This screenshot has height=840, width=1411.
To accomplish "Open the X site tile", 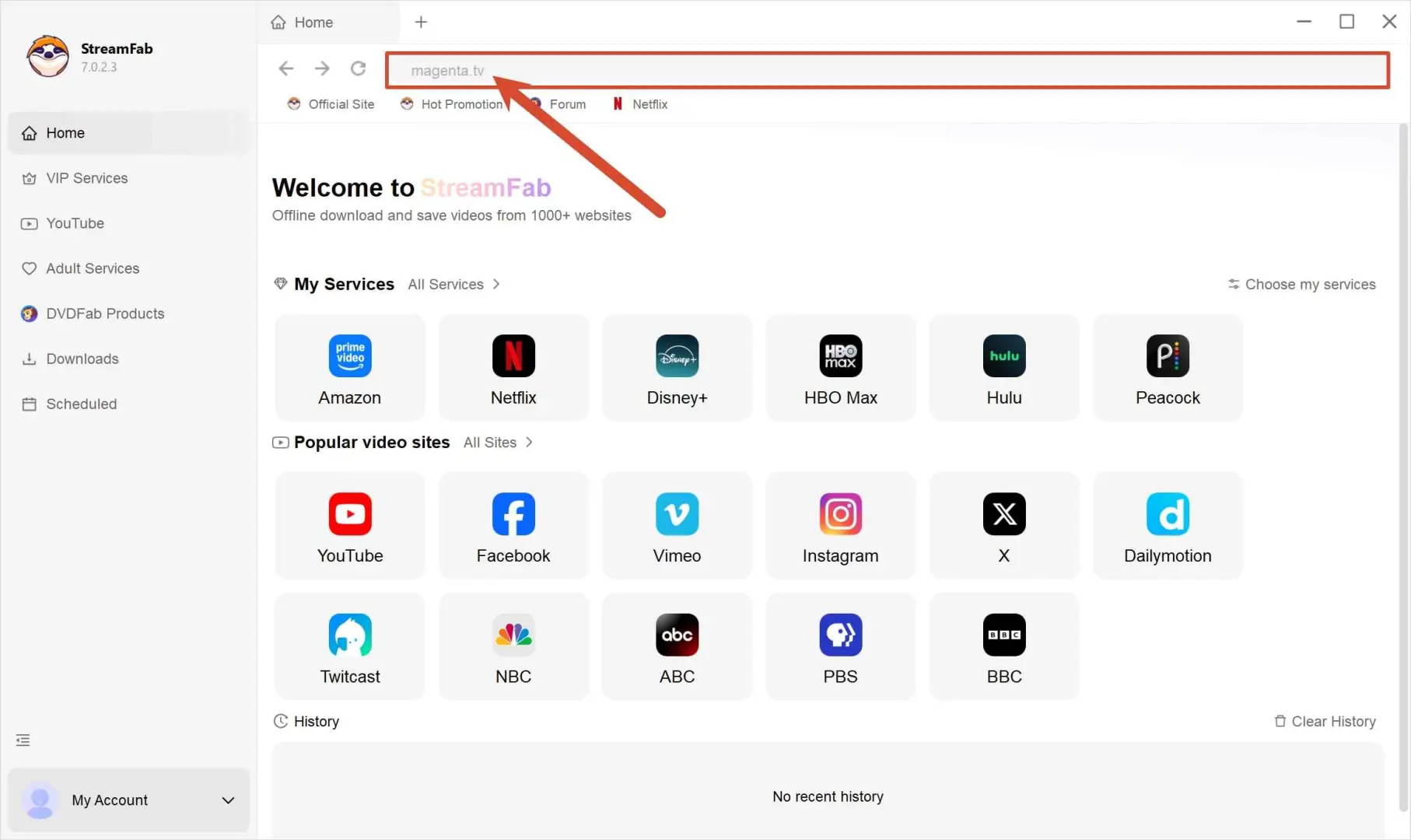I will coord(1004,526).
